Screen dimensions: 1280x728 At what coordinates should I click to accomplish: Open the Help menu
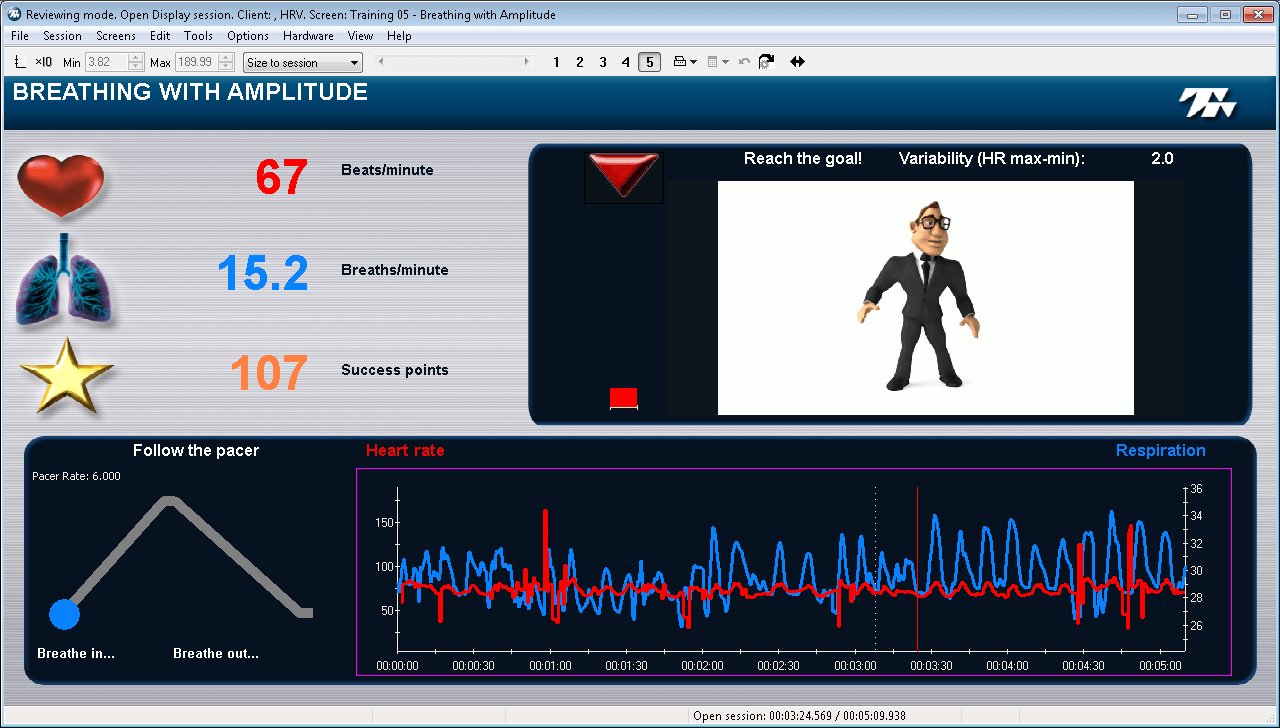(x=399, y=36)
